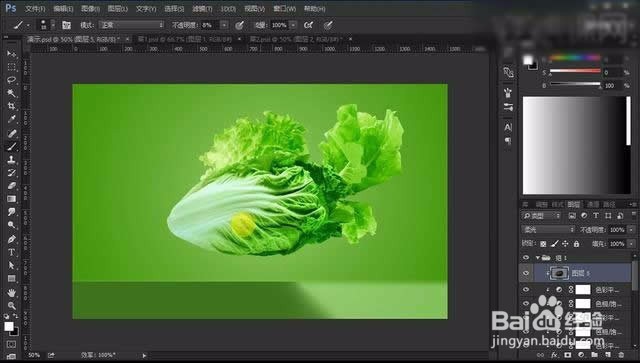The height and width of the screenshot is (363, 640).
Task: Select the Eraser tool
Action: tap(11, 186)
